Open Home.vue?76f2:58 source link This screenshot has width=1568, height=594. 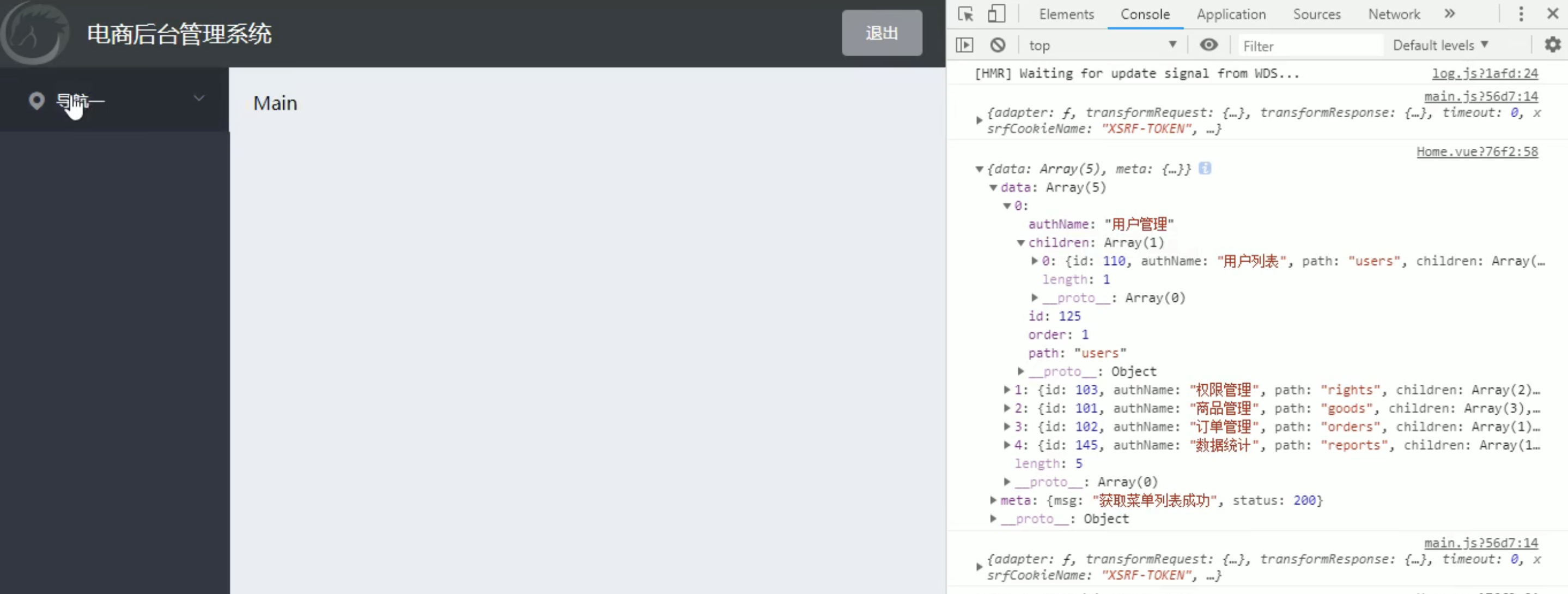coord(1478,151)
